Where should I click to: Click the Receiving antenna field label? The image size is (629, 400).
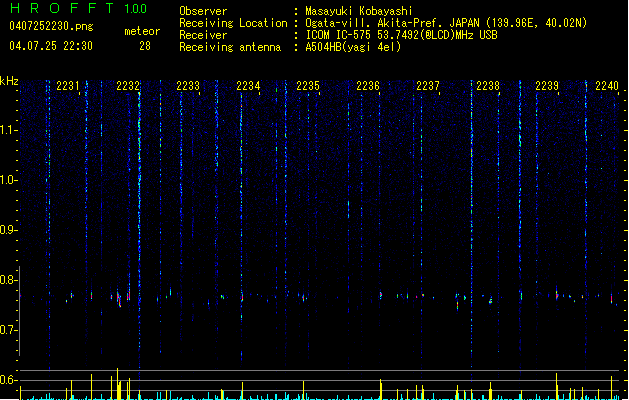pos(230,47)
